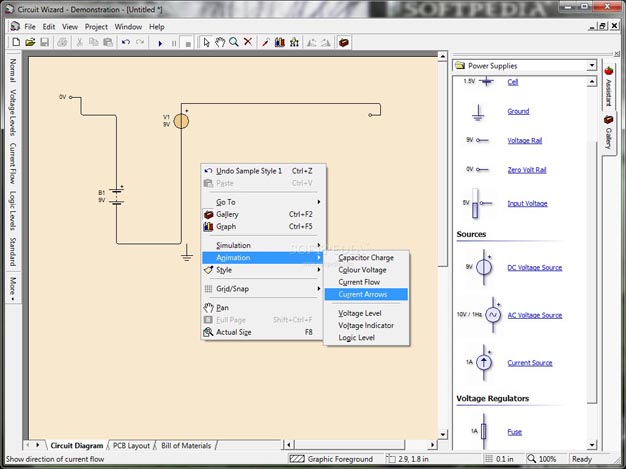Click the New document icon
Screen dimensions: 626x469
tap(16, 42)
